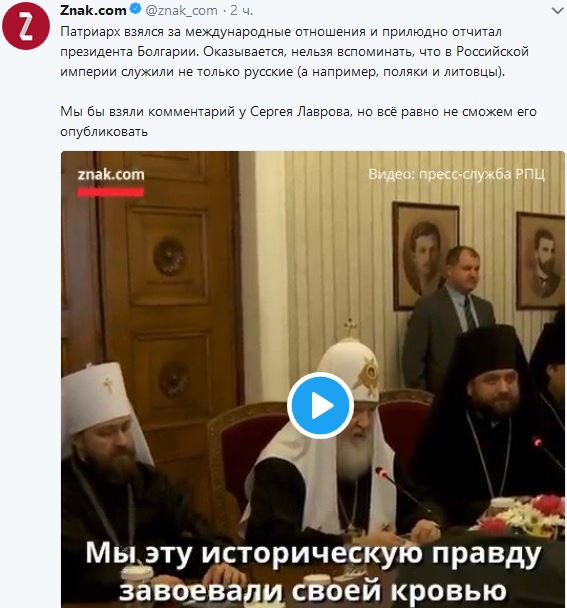Screen dimensions: 567x608
Task: Open tweet permalink via 2 ч. timestamp
Action: point(242,10)
